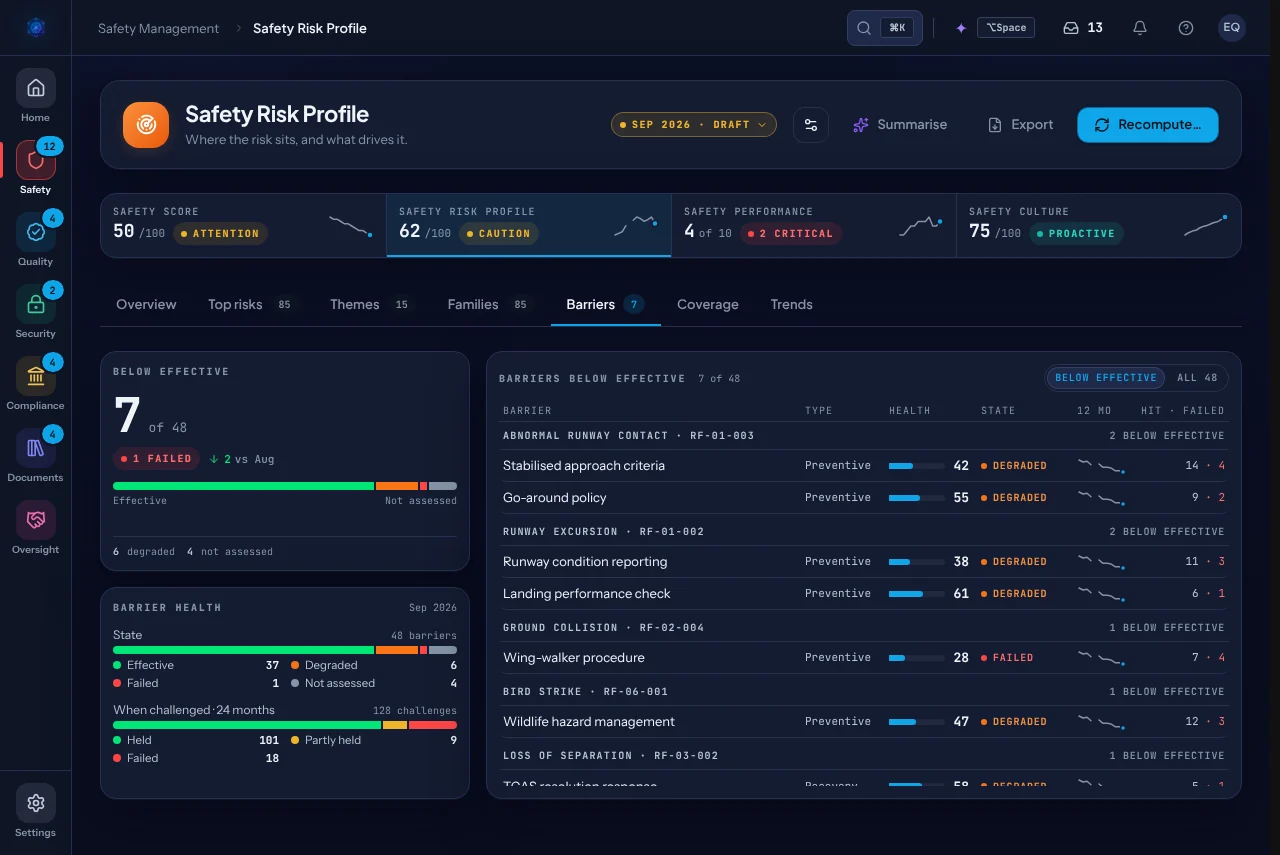Open the notifications bell

tap(1140, 28)
